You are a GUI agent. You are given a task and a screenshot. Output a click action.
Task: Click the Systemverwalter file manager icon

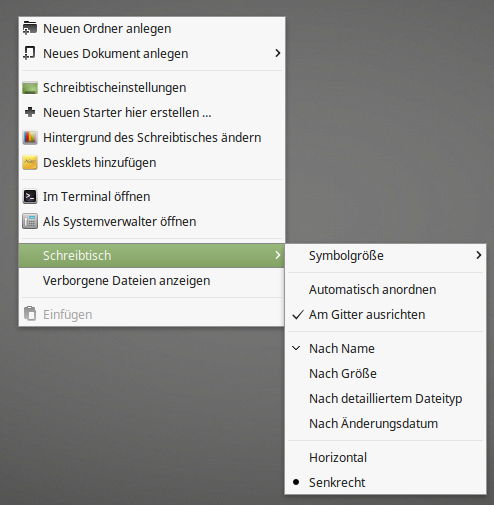[x=30, y=222]
